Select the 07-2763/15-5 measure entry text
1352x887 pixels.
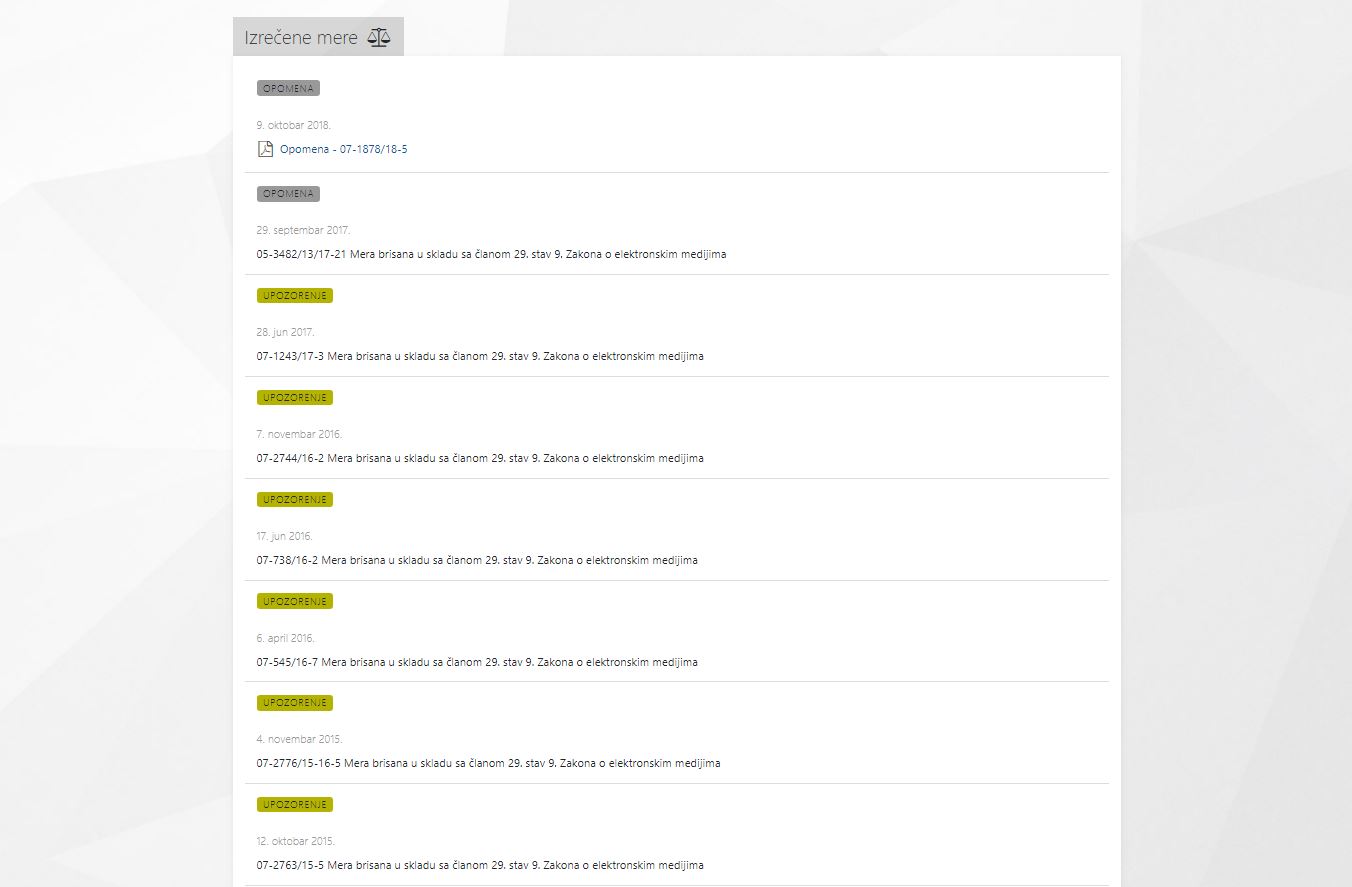(480, 865)
